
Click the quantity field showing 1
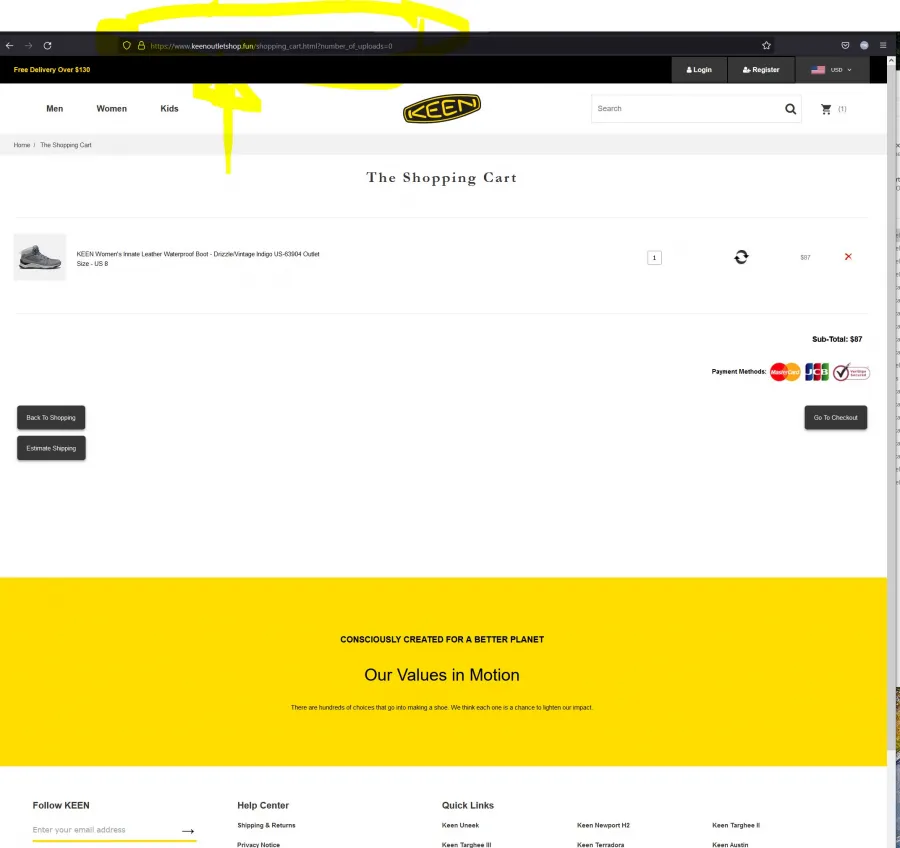[x=654, y=258]
